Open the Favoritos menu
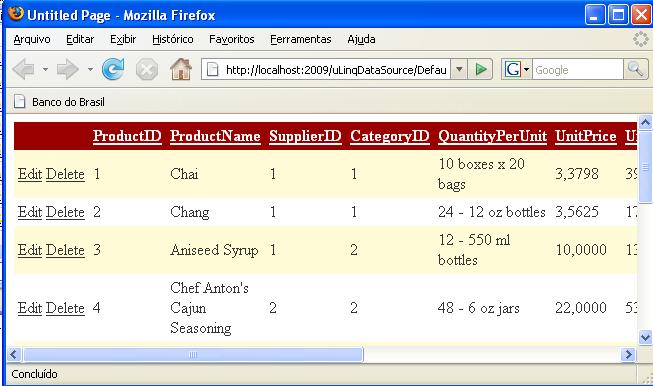Image resolution: width=653 pixels, height=386 pixels. (232, 39)
